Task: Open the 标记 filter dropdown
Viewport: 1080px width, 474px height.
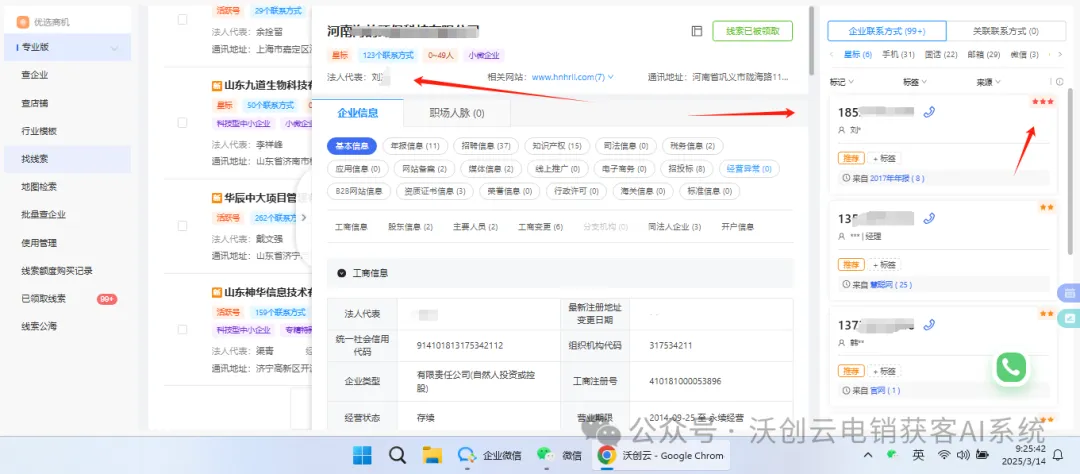Action: (842, 82)
